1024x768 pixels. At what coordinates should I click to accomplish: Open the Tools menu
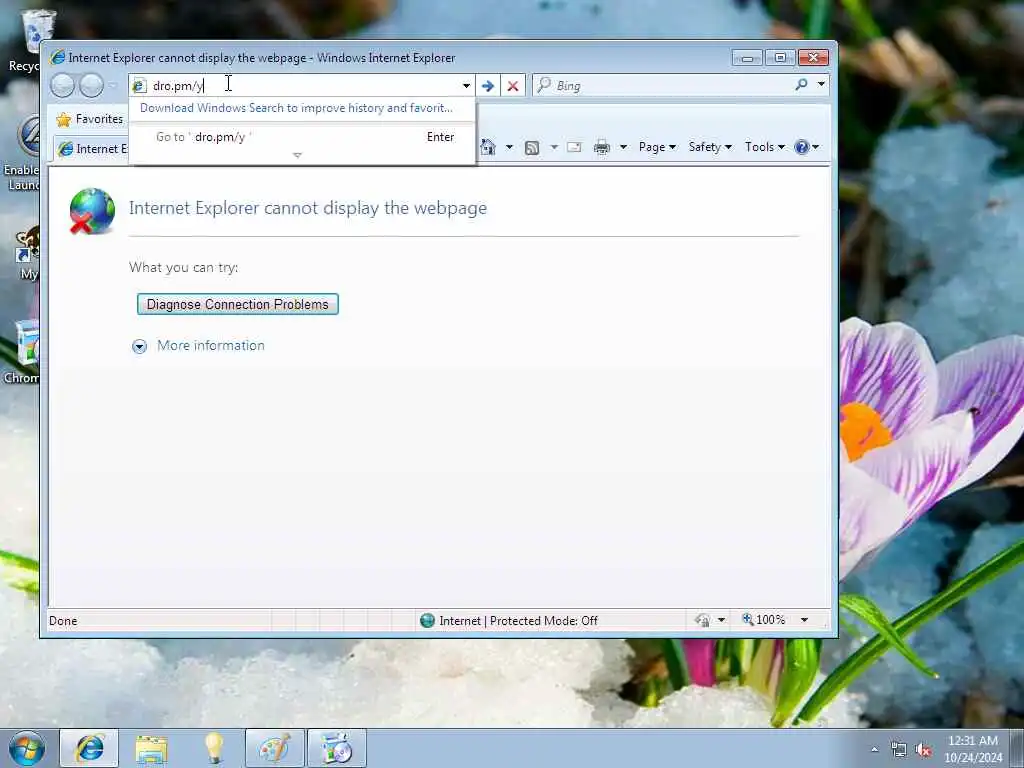pyautogui.click(x=765, y=147)
